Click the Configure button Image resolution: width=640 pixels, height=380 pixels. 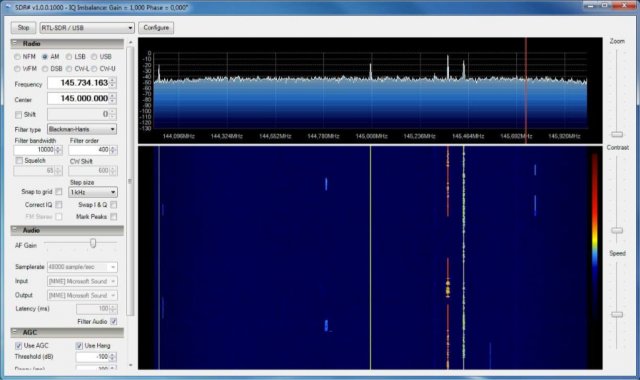[x=156, y=28]
